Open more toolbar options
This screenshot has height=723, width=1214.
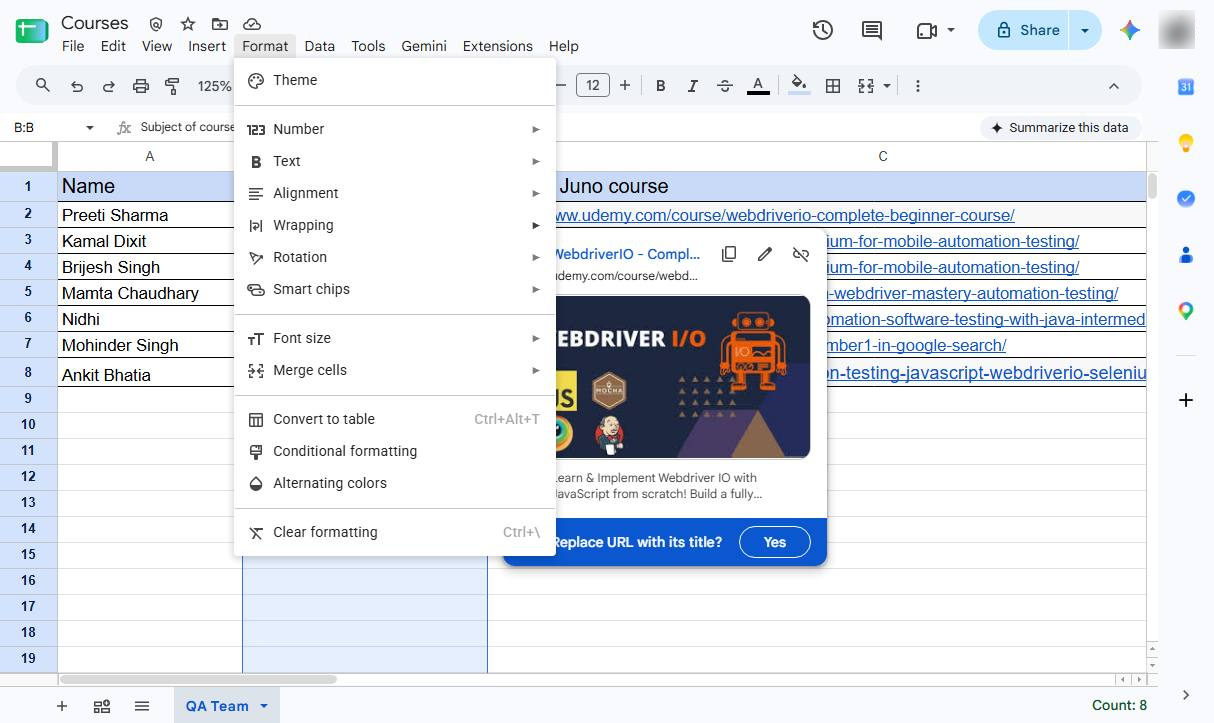918,86
